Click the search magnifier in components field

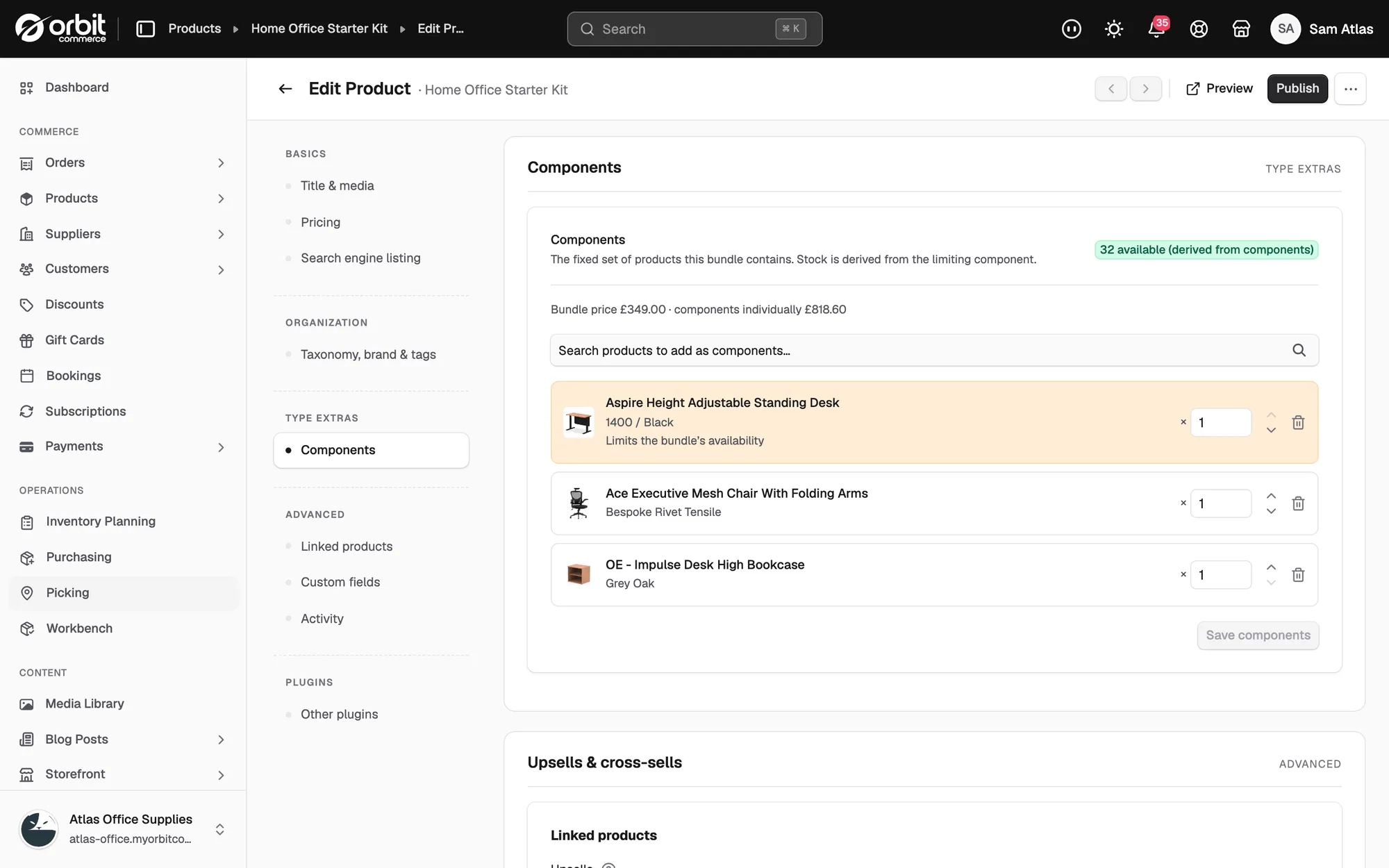(x=1299, y=351)
